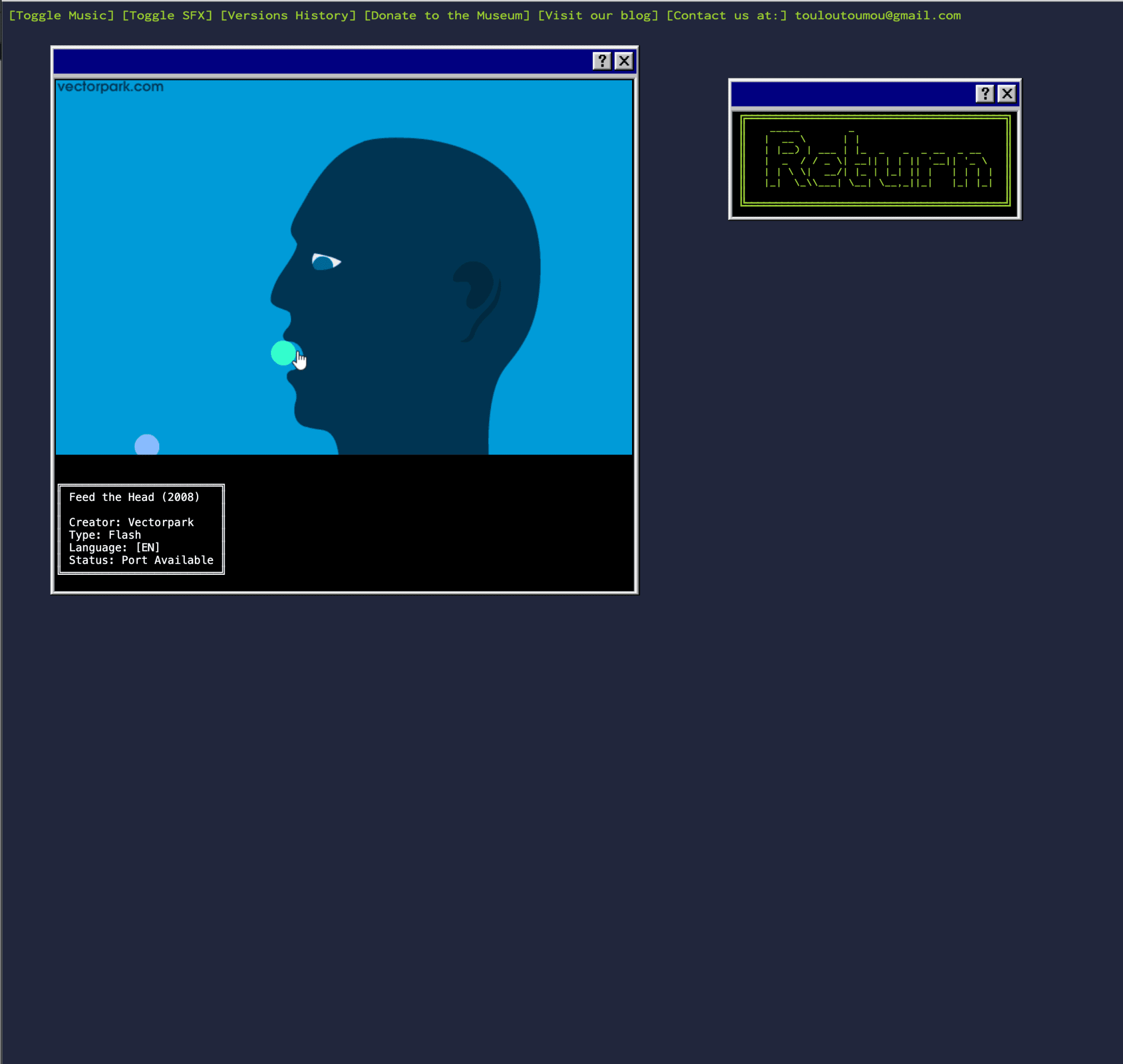Image resolution: width=1123 pixels, height=1064 pixels.
Task: Click the green ball near the mouth
Action: click(x=282, y=353)
